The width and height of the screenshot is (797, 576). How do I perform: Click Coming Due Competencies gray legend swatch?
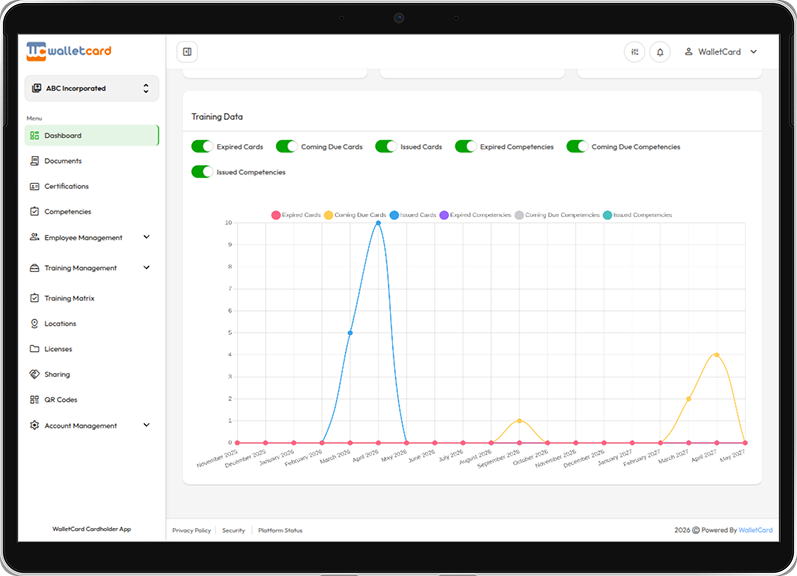[x=519, y=215]
